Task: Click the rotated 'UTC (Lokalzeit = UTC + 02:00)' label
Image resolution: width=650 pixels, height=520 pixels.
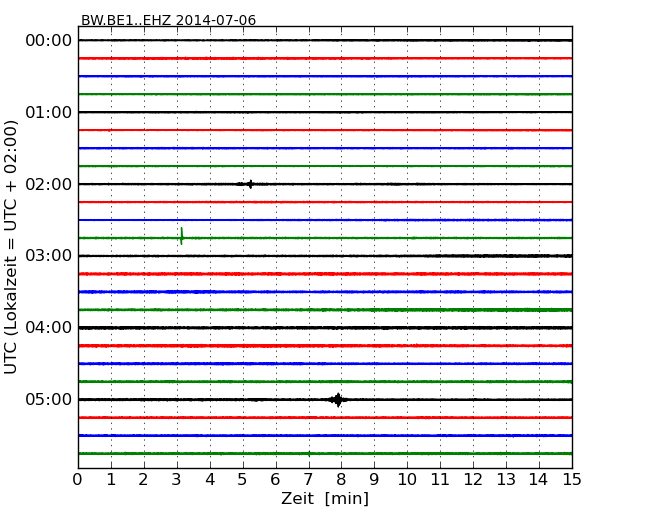Action: (11, 247)
